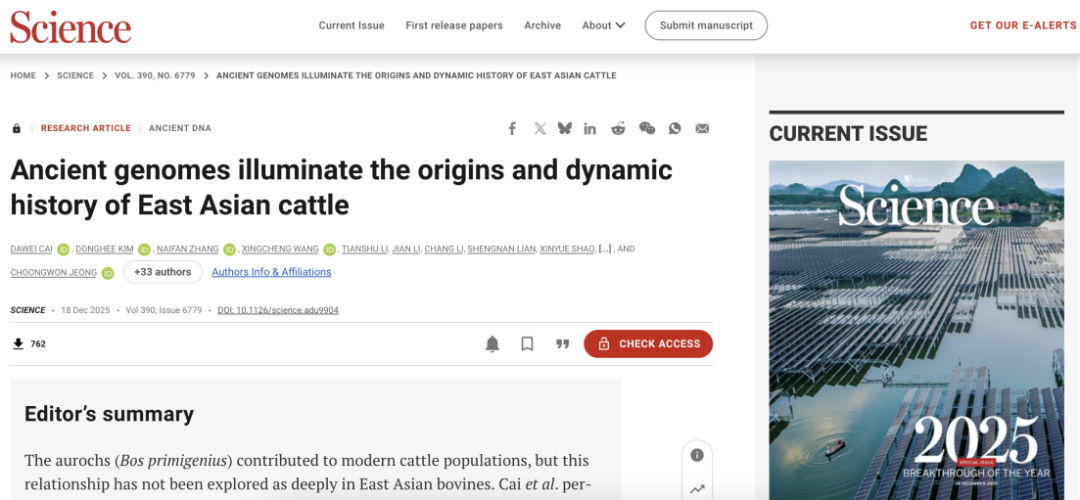Open Authors Info & Affiliations link
The height and width of the screenshot is (500, 1080).
(271, 272)
